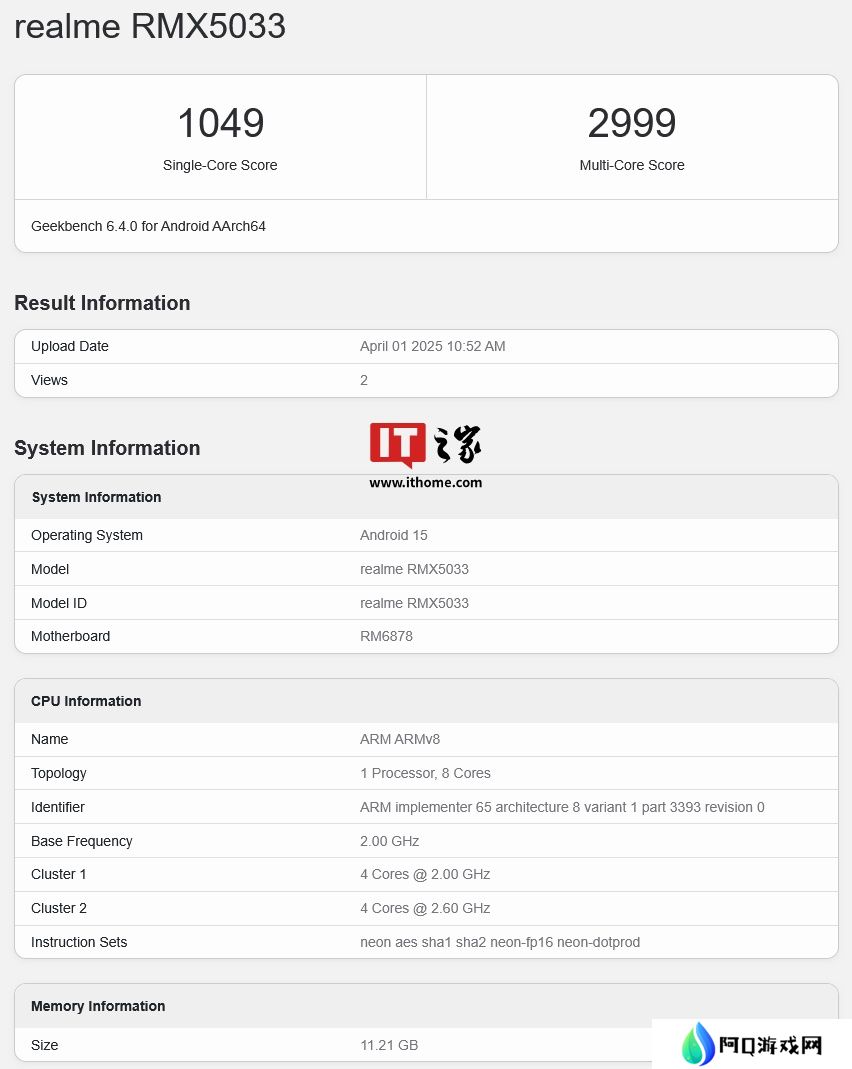The image size is (852, 1069).
Task: Select the neon aes sha1 instruction sets value
Action: (500, 942)
